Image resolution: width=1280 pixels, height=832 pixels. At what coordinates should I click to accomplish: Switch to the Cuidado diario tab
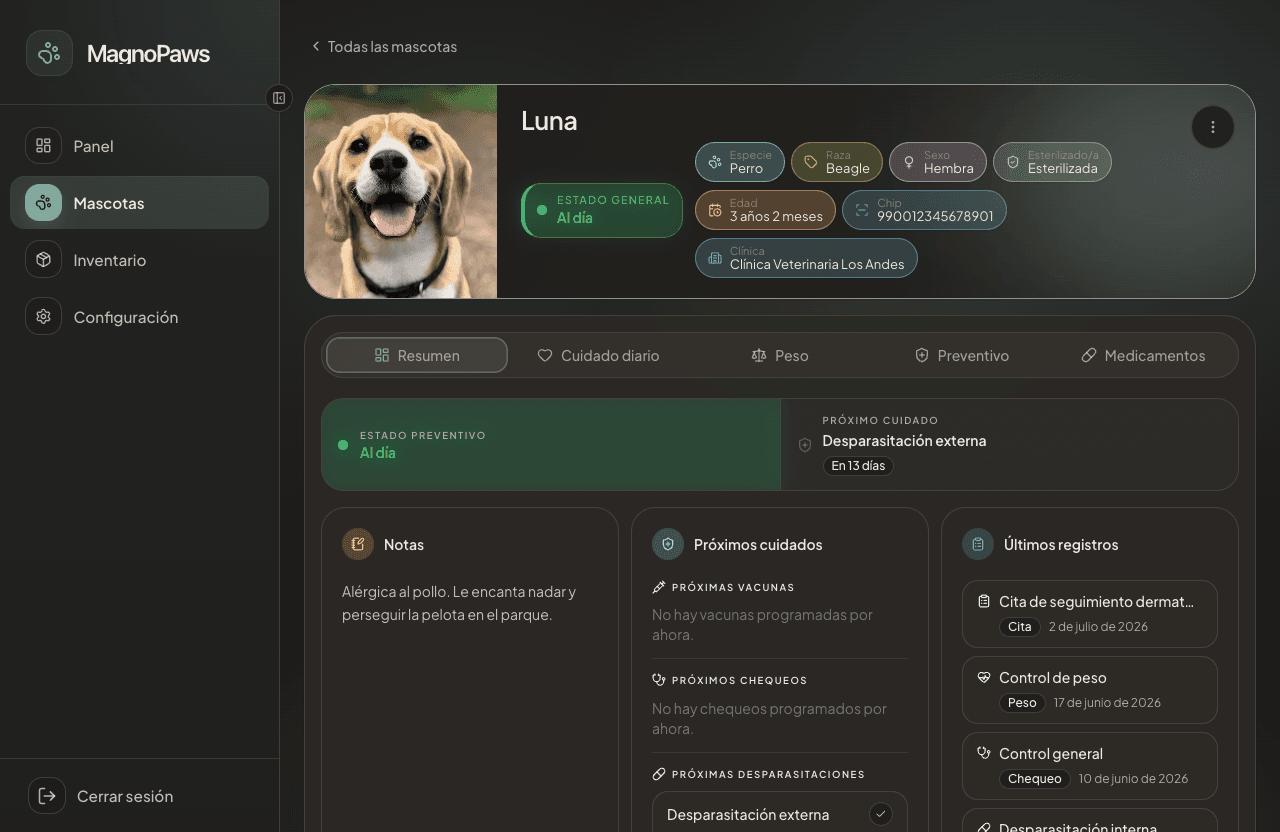(x=598, y=355)
